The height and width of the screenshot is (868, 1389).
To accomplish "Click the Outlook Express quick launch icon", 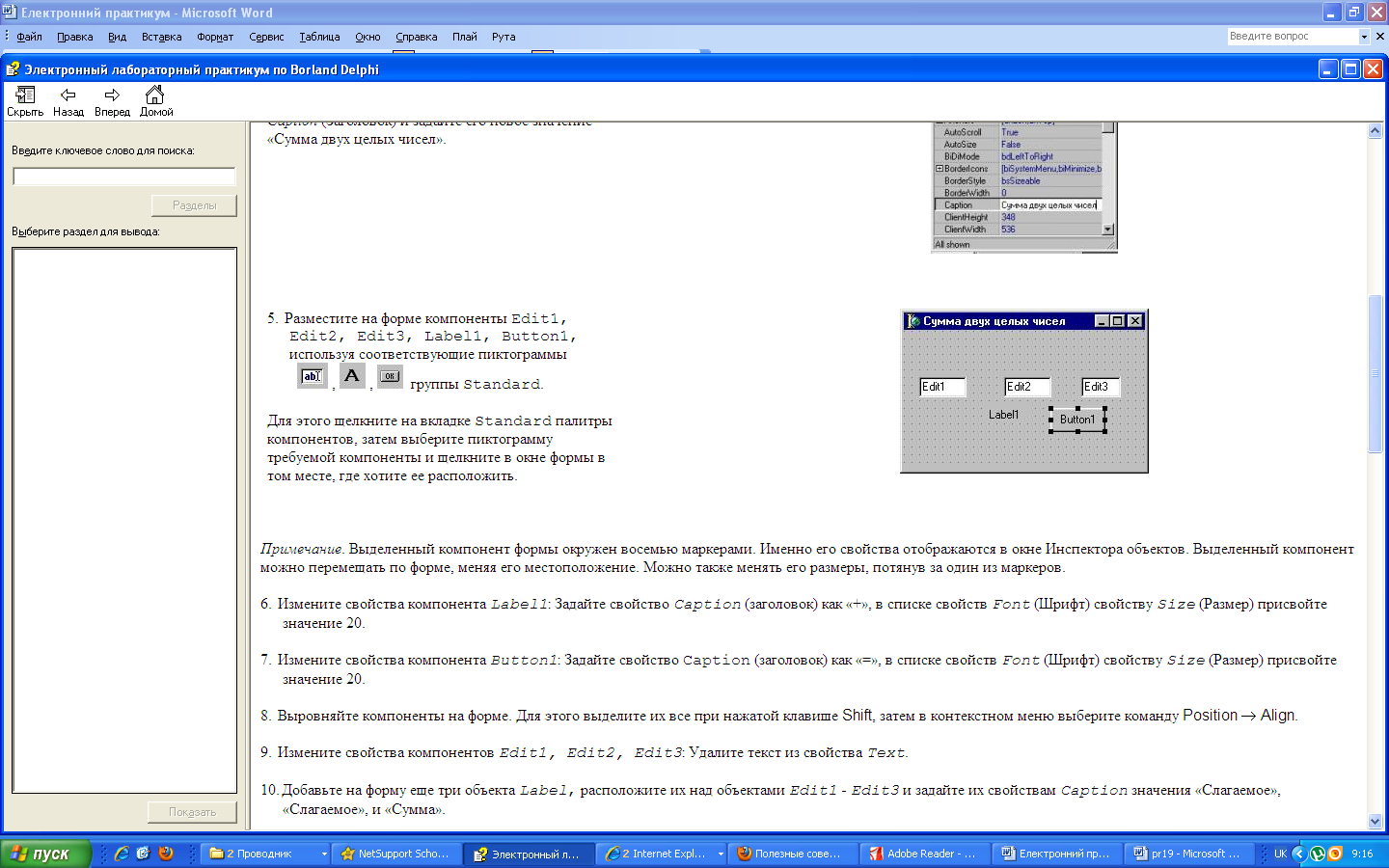I will [x=143, y=854].
